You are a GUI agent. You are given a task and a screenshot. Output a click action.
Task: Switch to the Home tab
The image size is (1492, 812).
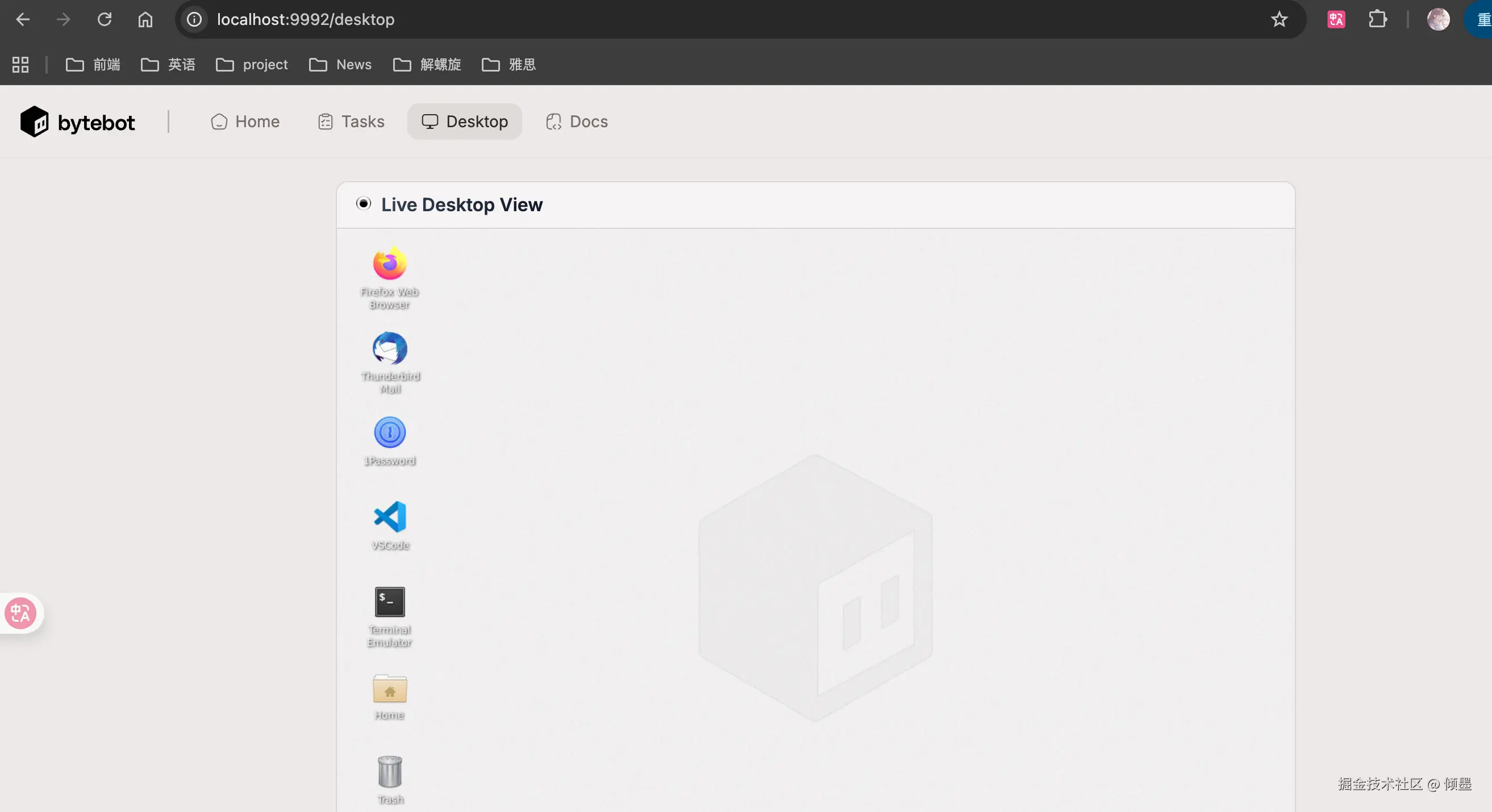(x=245, y=122)
